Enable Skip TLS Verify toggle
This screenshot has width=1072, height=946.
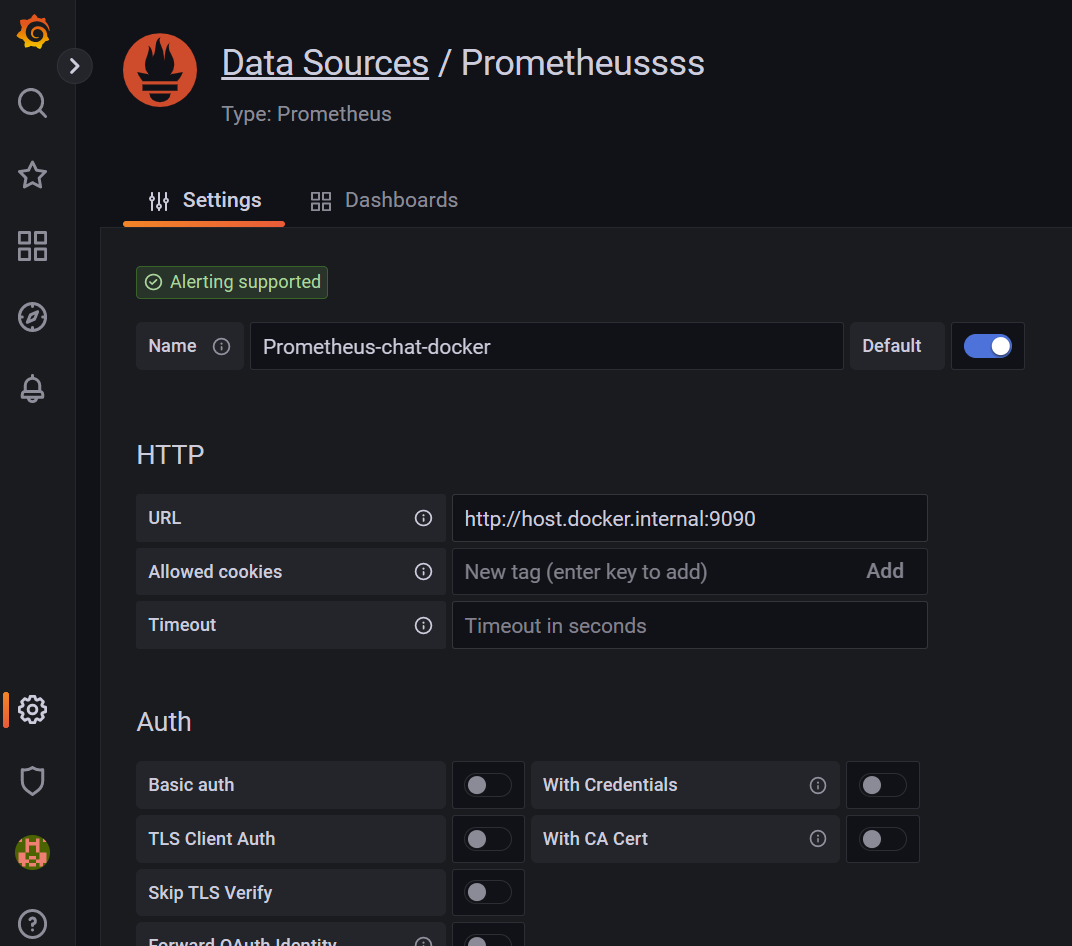(488, 892)
